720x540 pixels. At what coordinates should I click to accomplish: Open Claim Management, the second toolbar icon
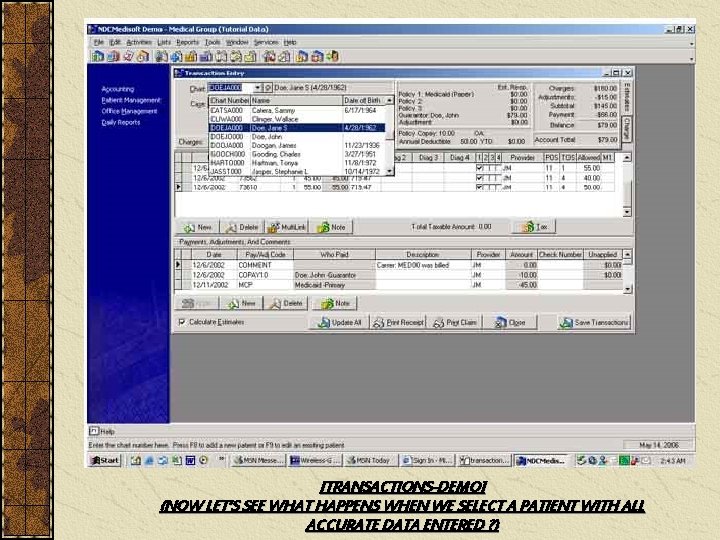[113, 56]
